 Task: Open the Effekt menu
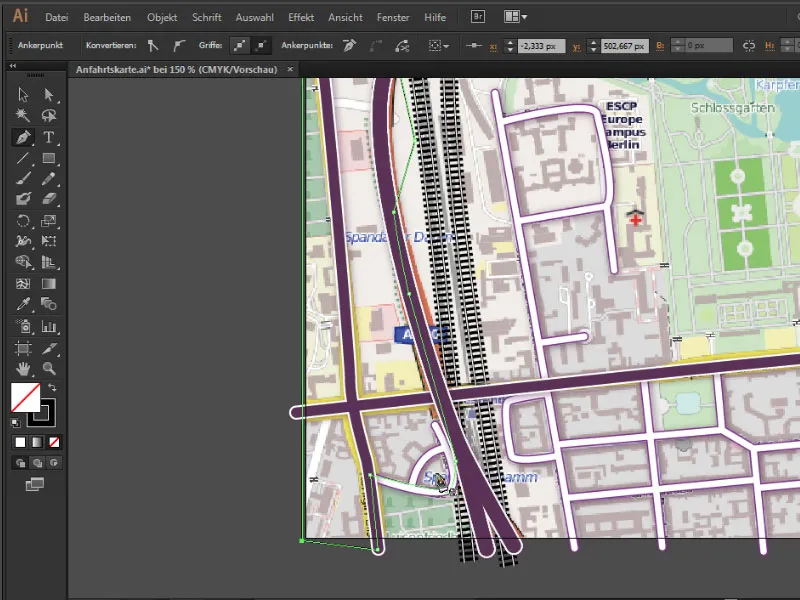tap(301, 17)
